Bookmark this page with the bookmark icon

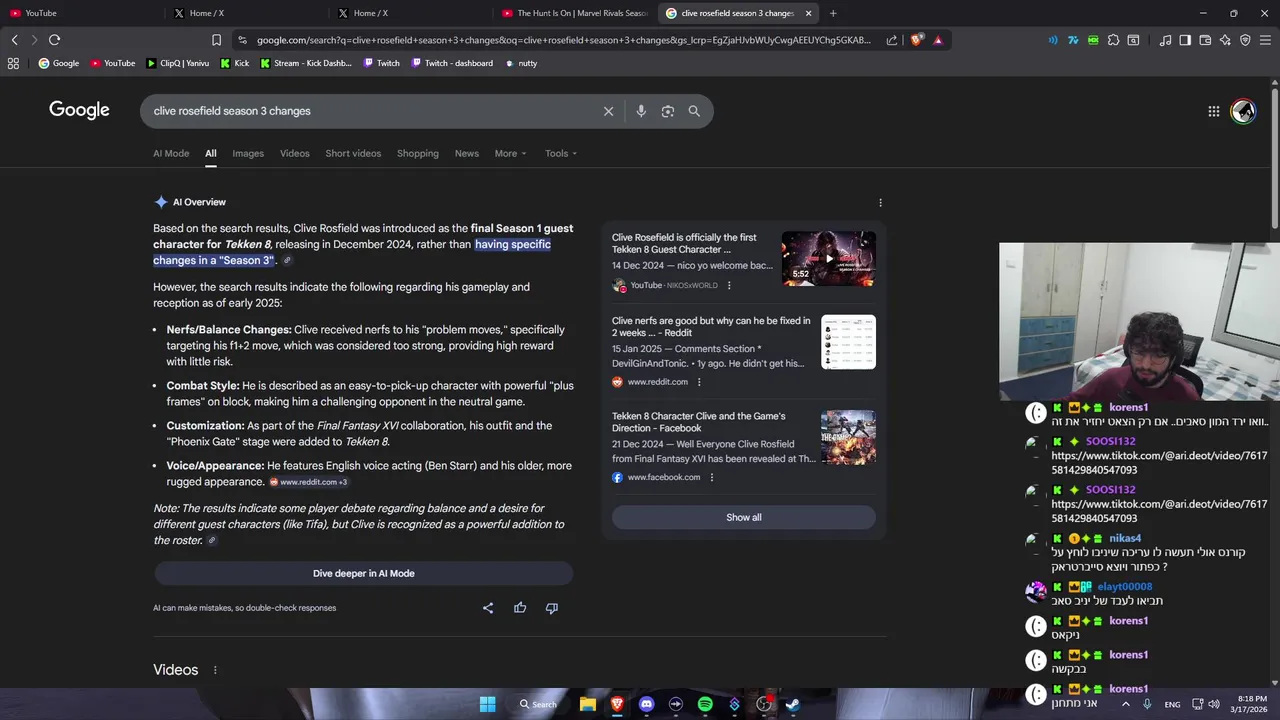(216, 40)
